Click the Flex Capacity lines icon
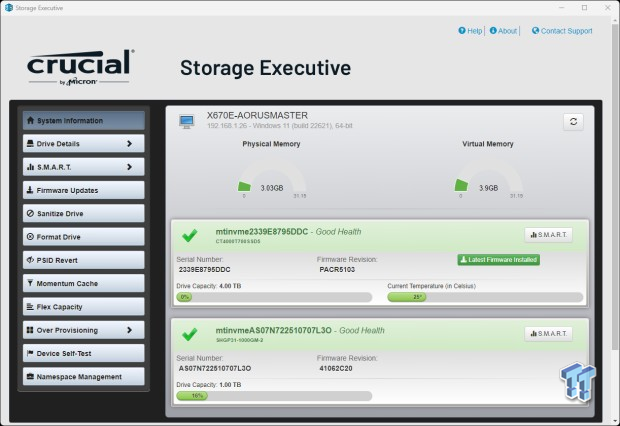This screenshot has width=620, height=426. tap(30, 307)
